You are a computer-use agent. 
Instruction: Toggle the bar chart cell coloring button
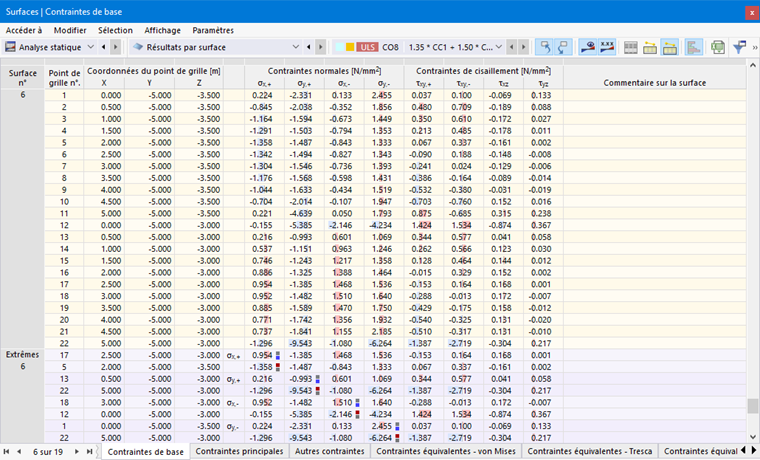(694, 48)
